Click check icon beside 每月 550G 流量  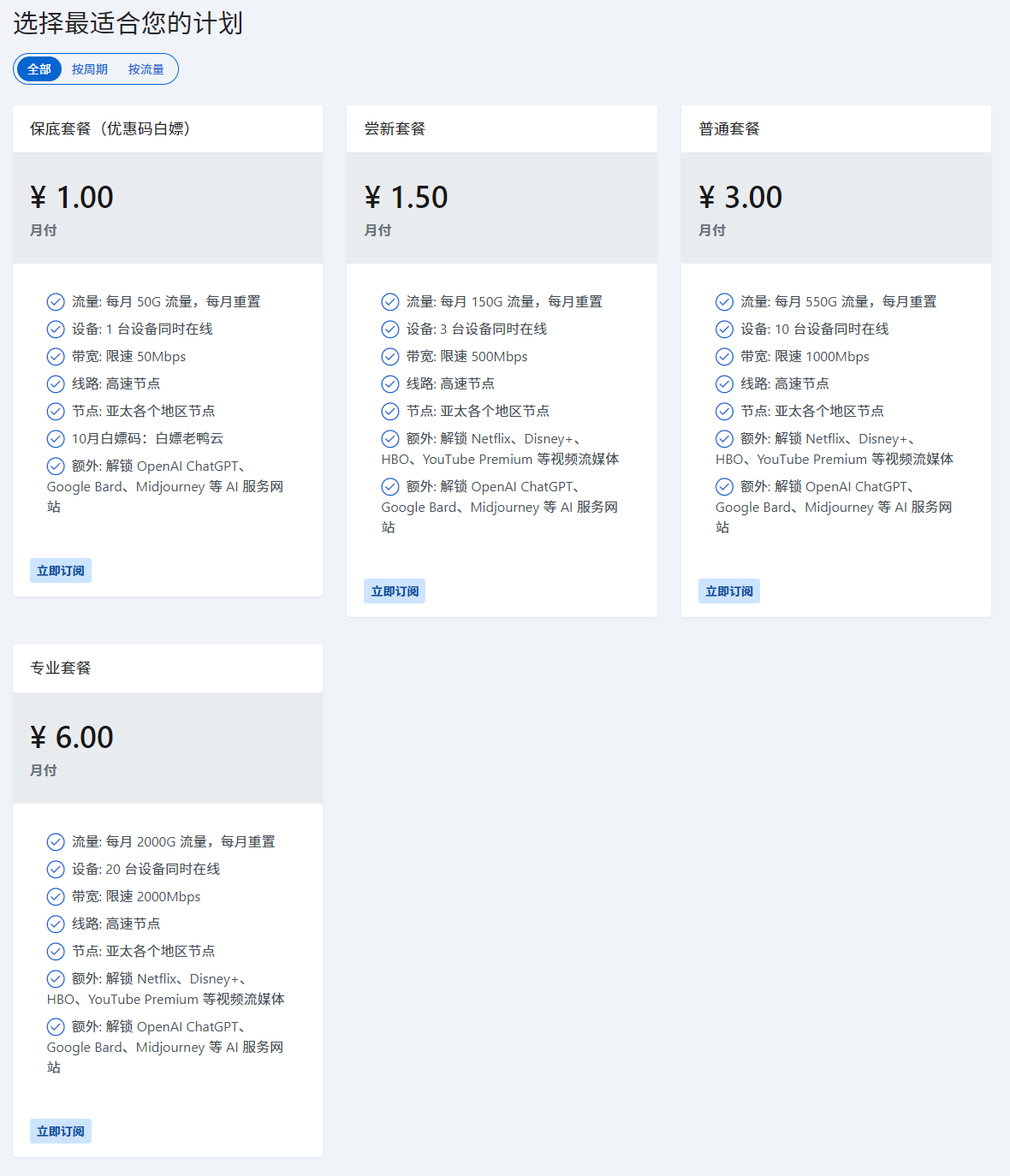tap(724, 302)
